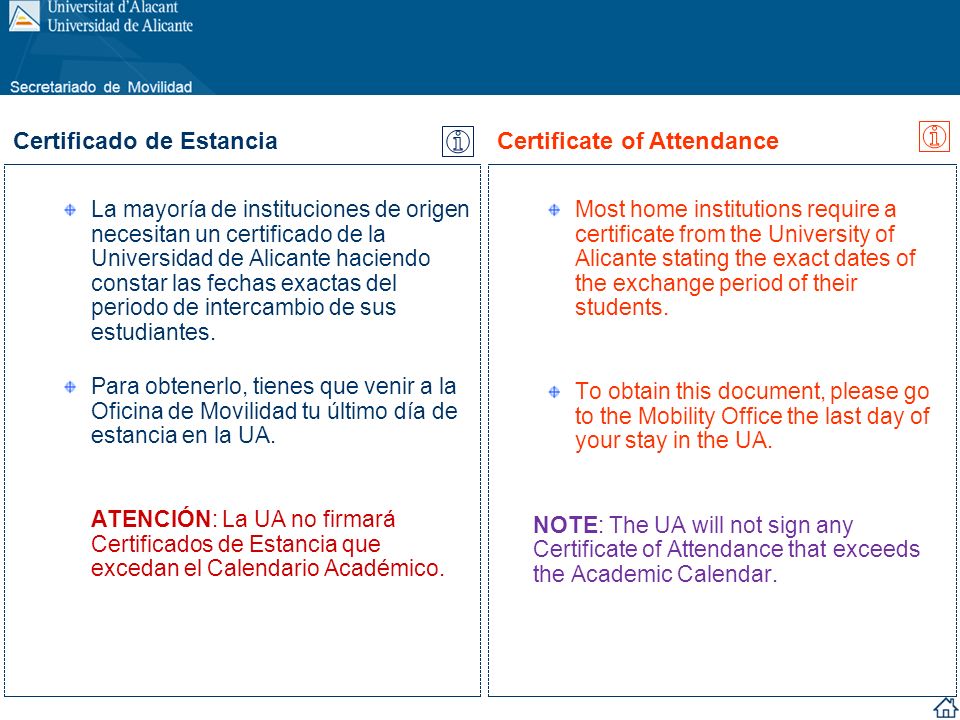Click bullet icon next to 'To obtain this document'
960x720 pixels.
pos(554,392)
